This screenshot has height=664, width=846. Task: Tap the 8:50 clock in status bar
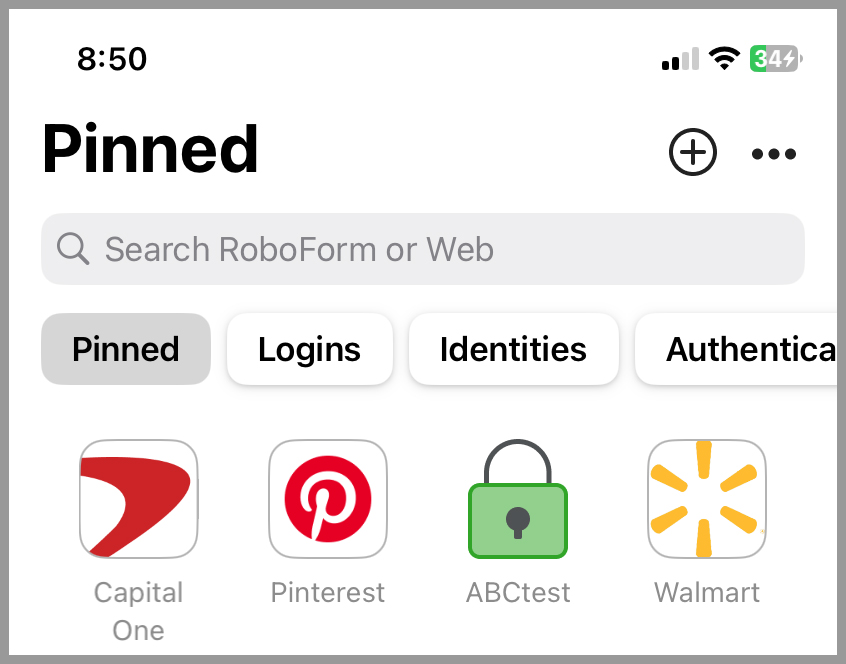(x=112, y=58)
